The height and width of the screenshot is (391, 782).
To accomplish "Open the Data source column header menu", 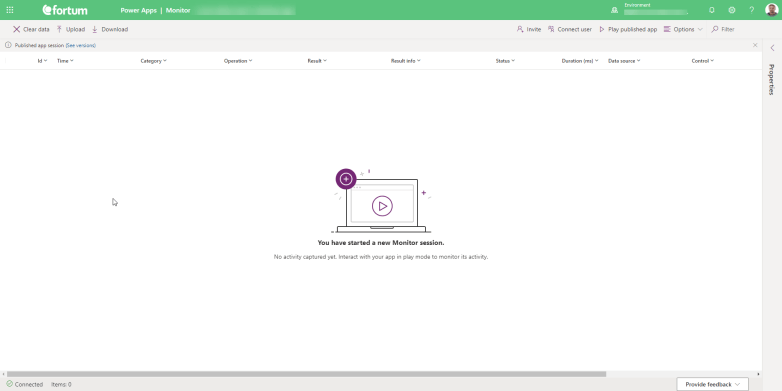I will pos(624,61).
